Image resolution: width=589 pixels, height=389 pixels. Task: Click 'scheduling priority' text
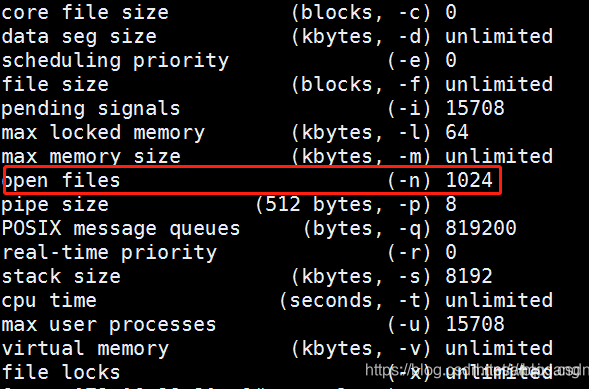pos(115,61)
